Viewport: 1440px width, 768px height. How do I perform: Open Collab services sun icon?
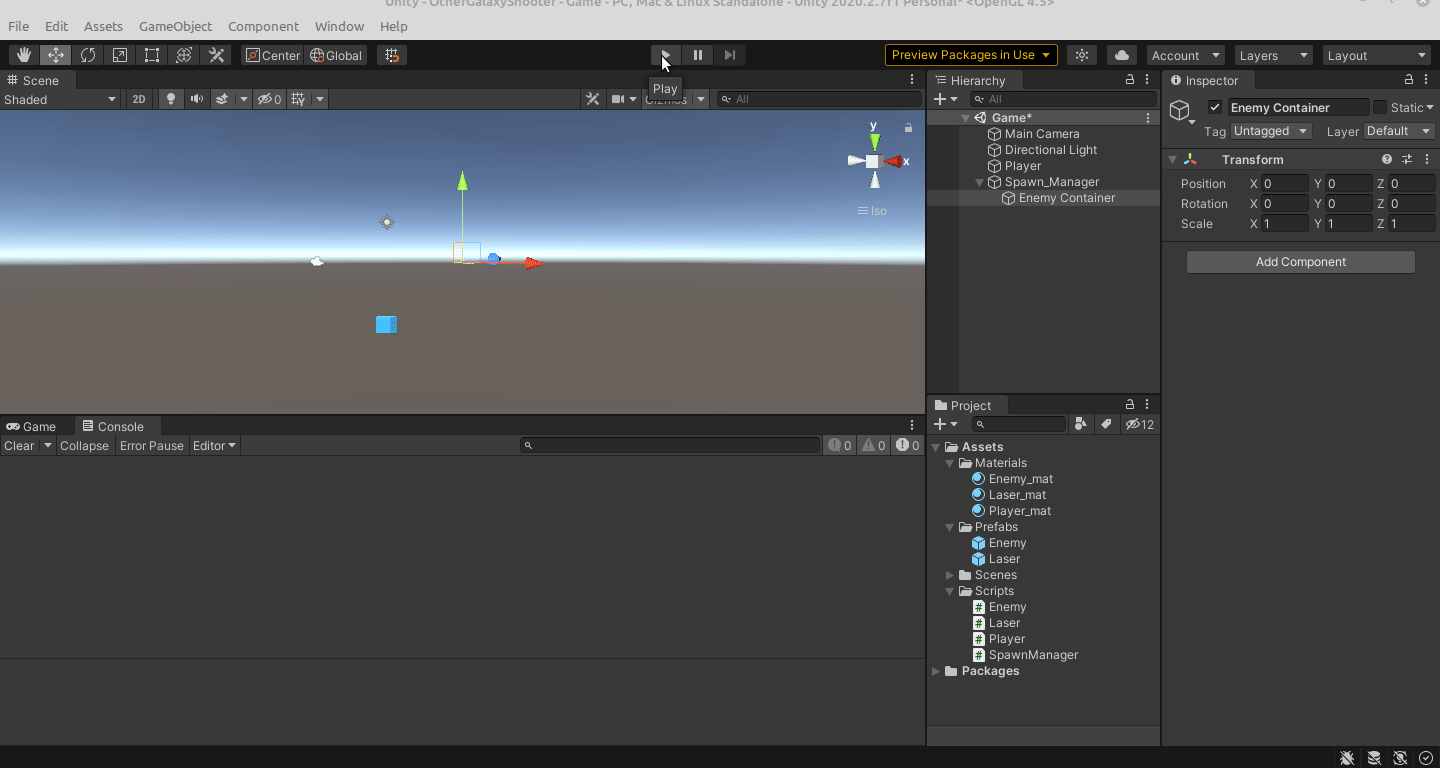(1082, 55)
